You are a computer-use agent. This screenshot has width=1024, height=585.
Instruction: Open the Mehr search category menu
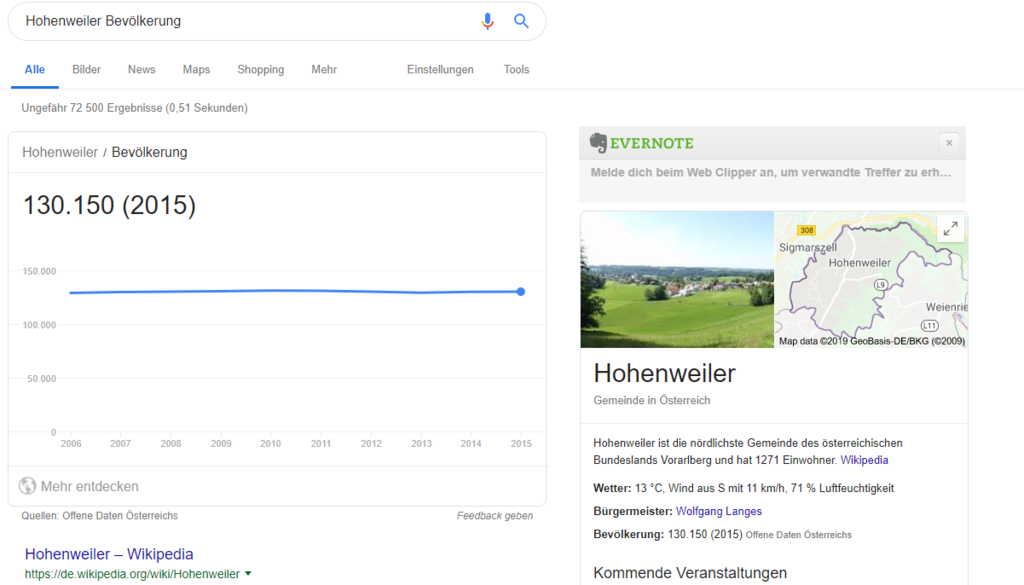tap(324, 70)
